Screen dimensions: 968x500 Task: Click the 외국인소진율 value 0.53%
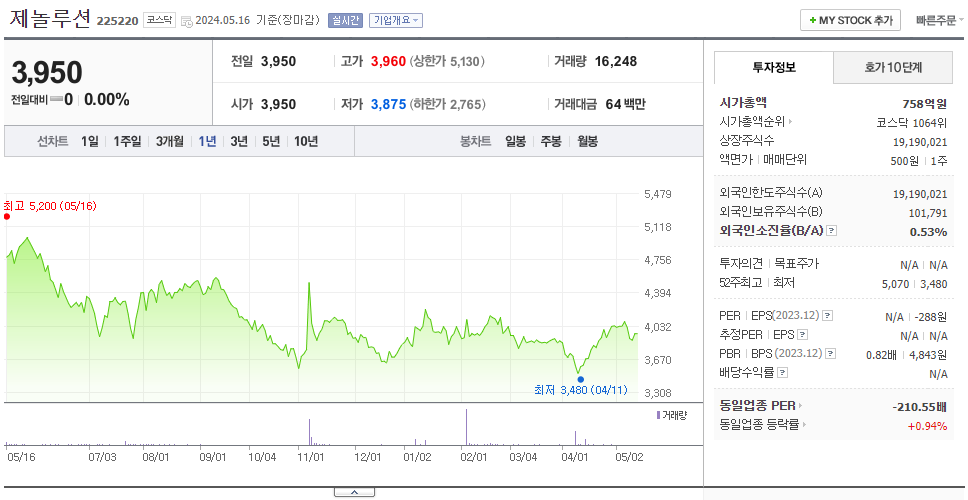tap(929, 232)
